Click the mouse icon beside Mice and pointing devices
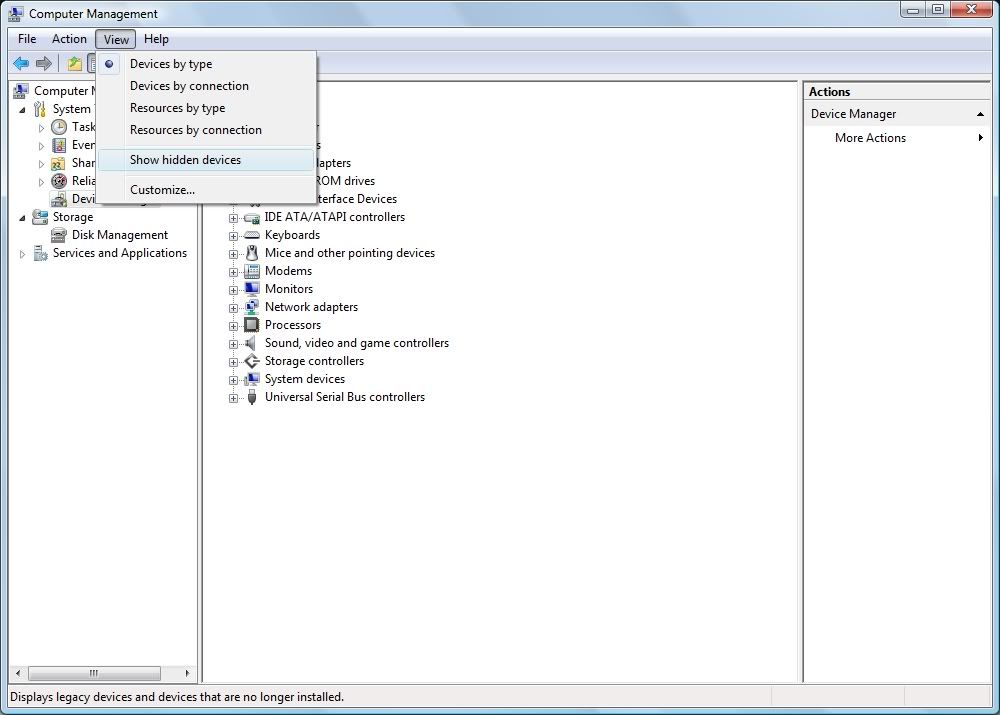This screenshot has width=1000, height=715. 252,253
